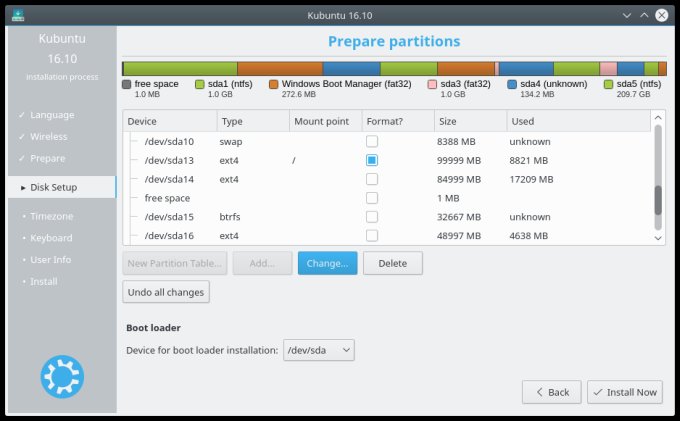Sort by the Size column header
680x421 pixels.
[471, 121]
